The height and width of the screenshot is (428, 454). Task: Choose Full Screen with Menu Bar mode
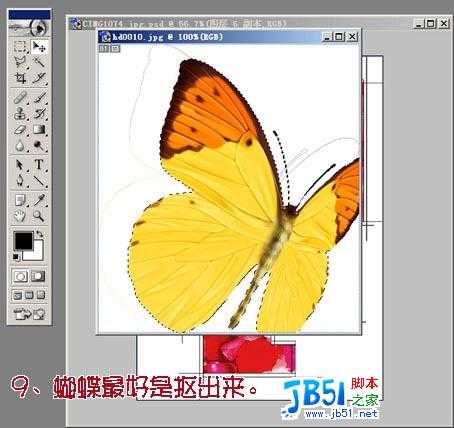tap(29, 295)
